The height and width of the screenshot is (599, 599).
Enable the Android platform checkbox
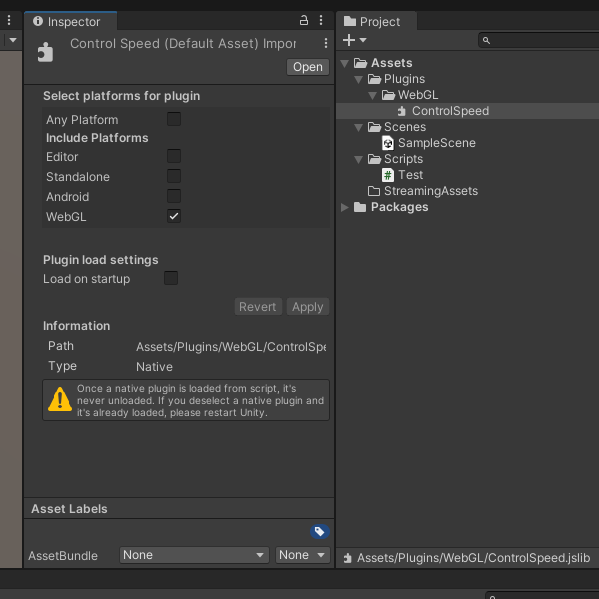tap(174, 196)
